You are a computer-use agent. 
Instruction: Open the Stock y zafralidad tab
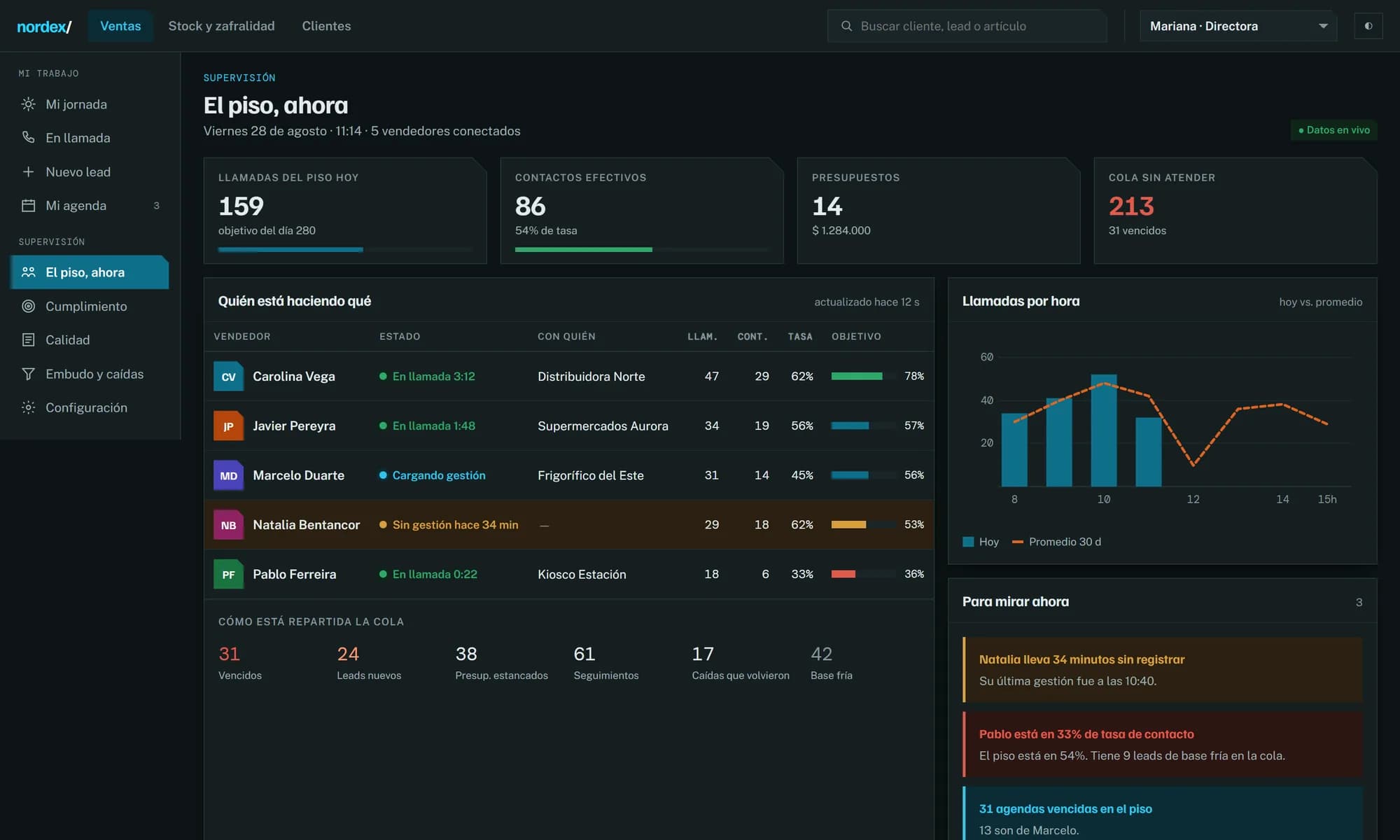pos(221,26)
